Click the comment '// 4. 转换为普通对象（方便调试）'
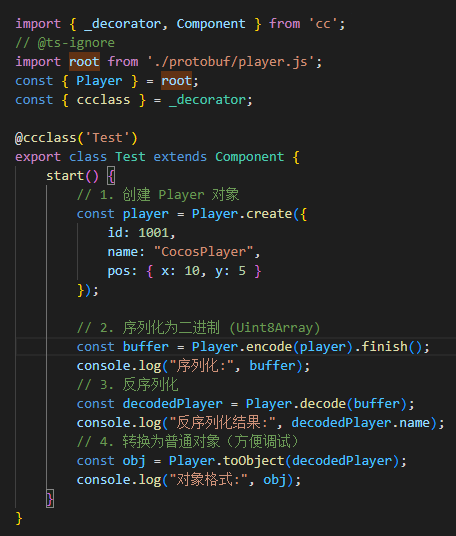Viewport: 456px width, 536px height. pyautogui.click(x=188, y=442)
